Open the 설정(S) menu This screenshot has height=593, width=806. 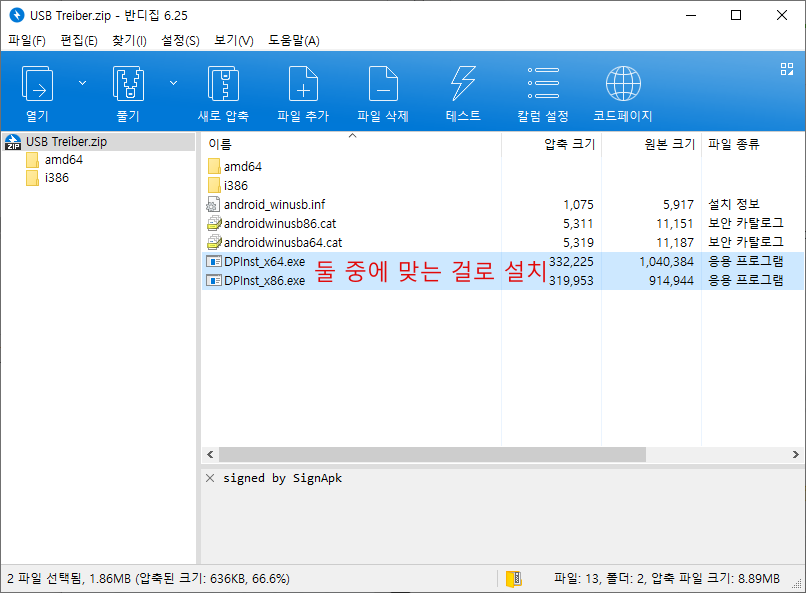click(x=180, y=41)
